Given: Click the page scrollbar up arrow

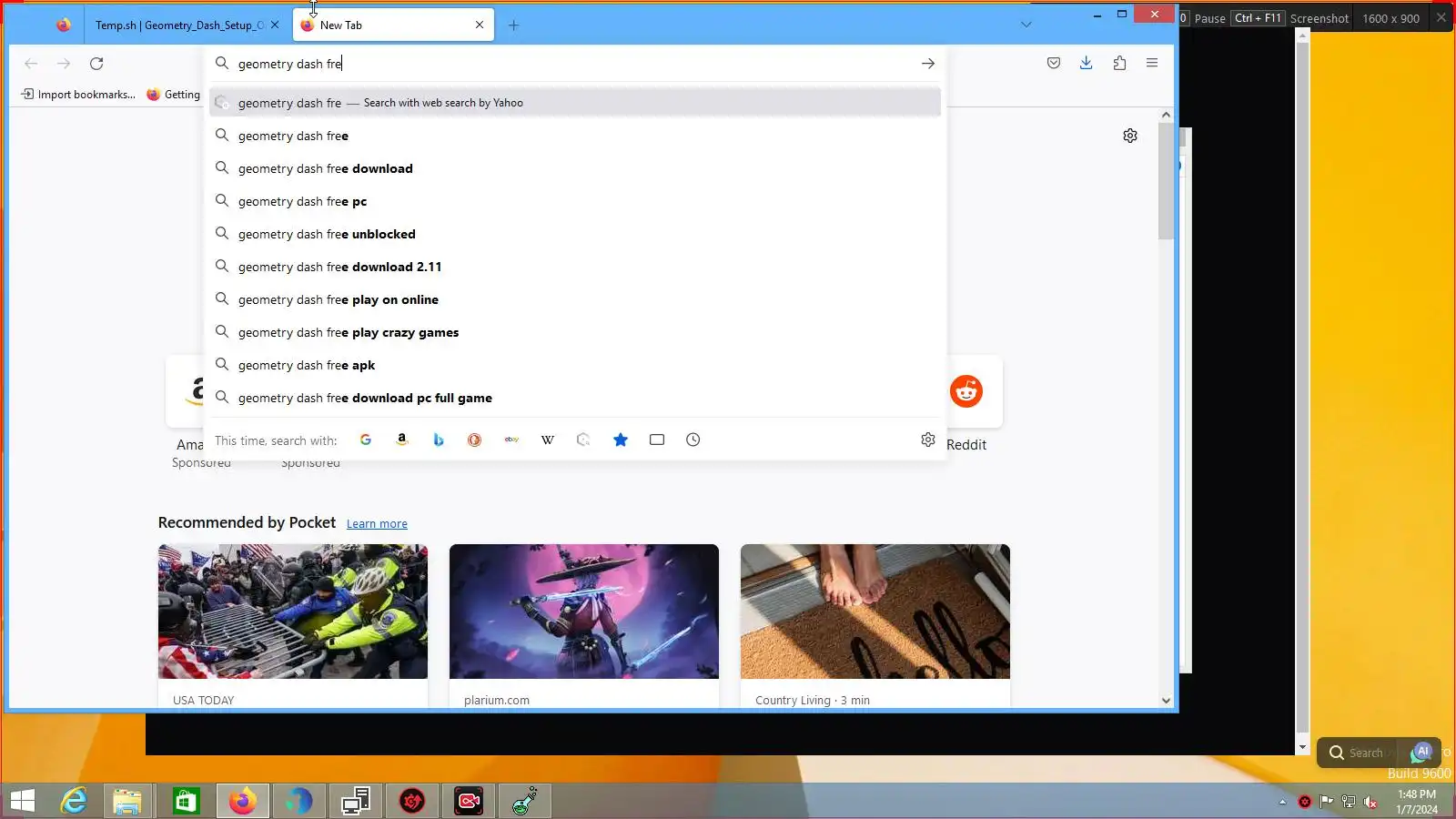Looking at the screenshot, I should point(1166,115).
